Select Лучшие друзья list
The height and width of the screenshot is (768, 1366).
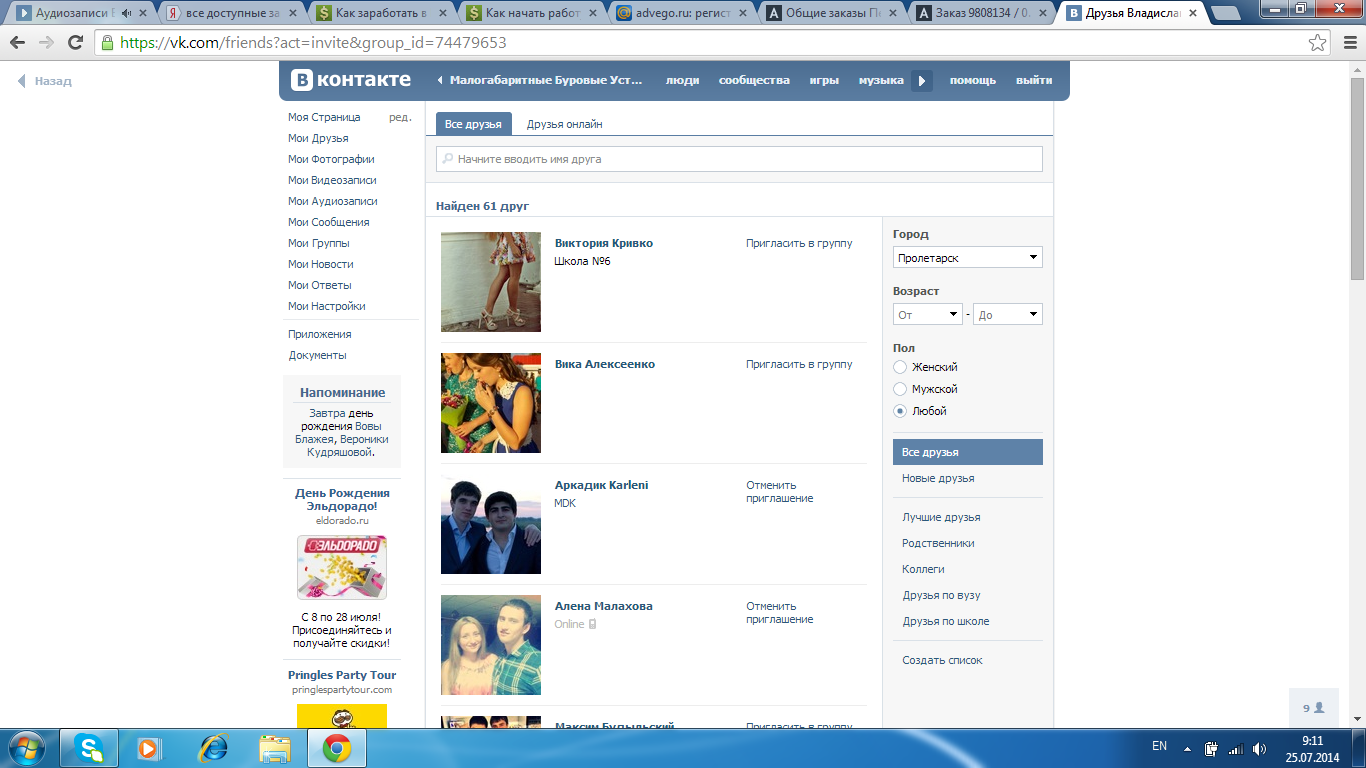941,517
